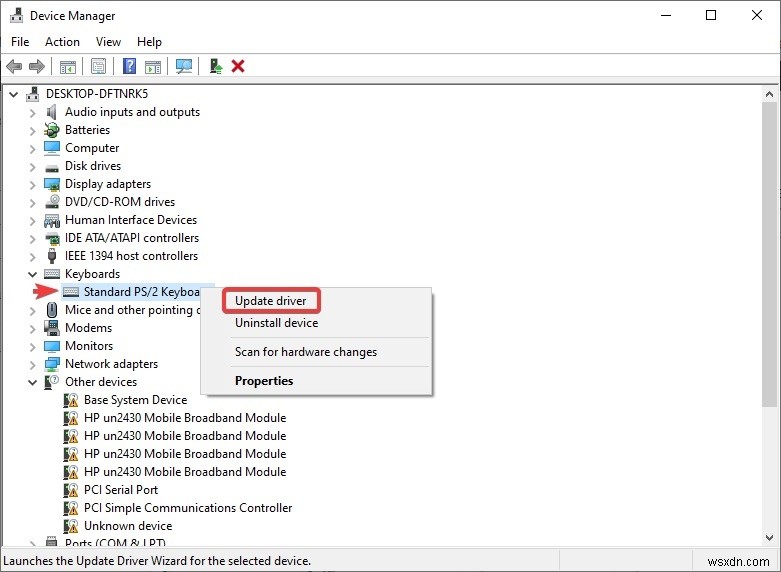Viewport: 781px width, 572px height.
Task: Expand the Audio inputs and outputs node
Action: point(32,113)
